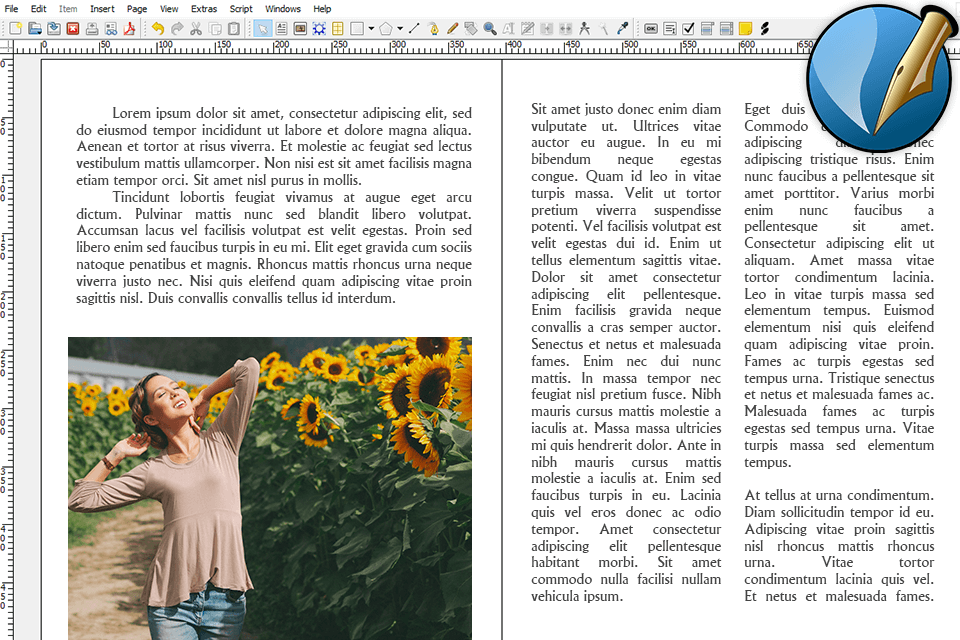Select the Freehand Line pencil tool

(x=452, y=29)
